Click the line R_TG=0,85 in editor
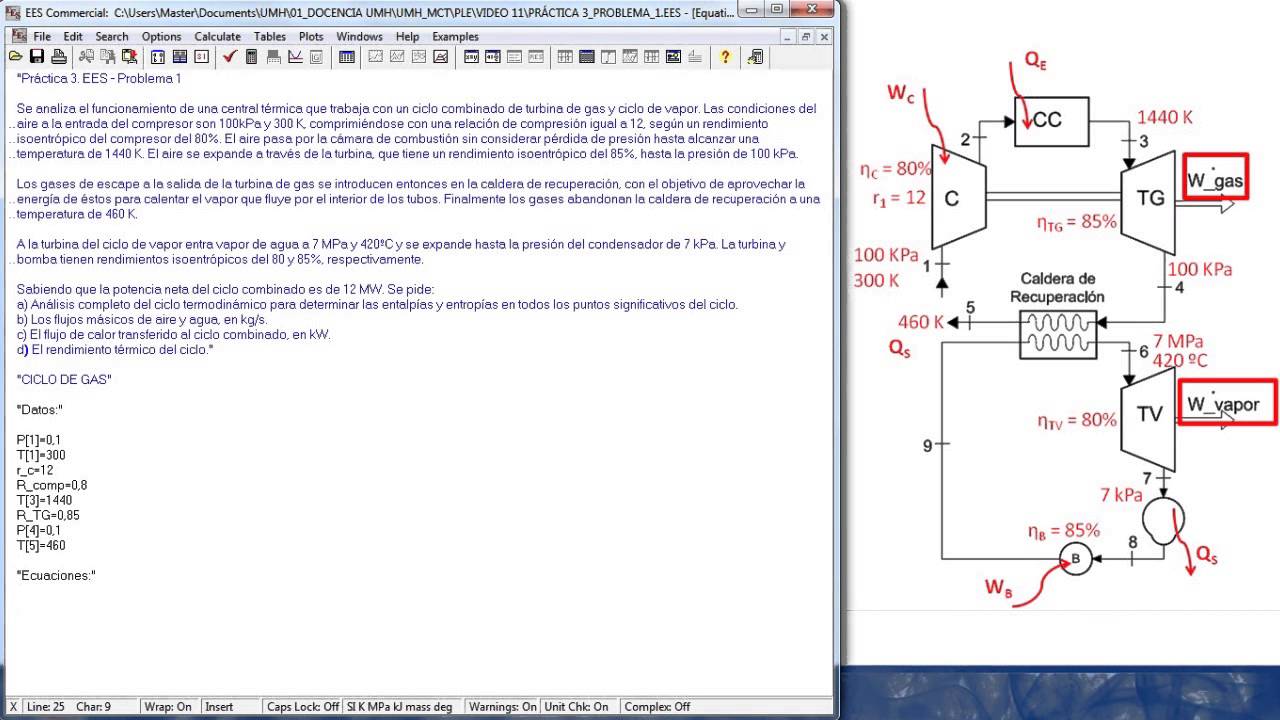 coord(48,515)
